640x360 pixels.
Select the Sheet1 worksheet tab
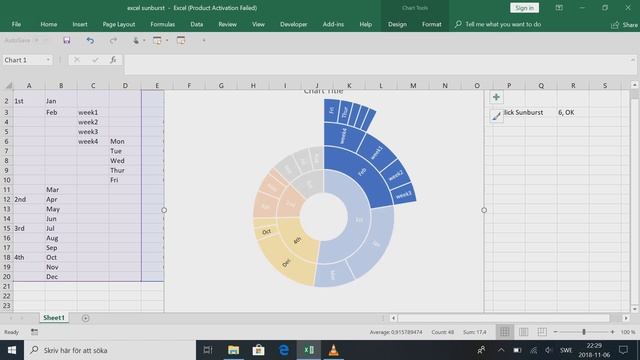tap(54, 318)
